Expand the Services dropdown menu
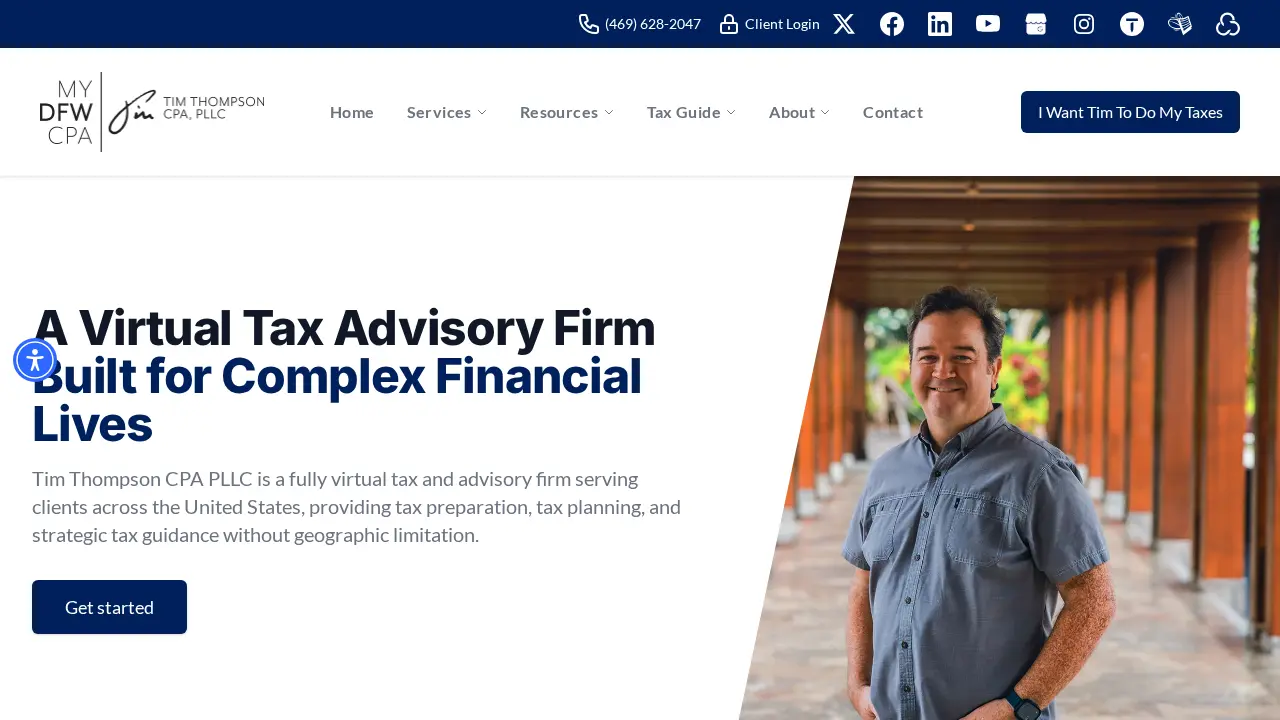The image size is (1280, 720). [x=446, y=112]
